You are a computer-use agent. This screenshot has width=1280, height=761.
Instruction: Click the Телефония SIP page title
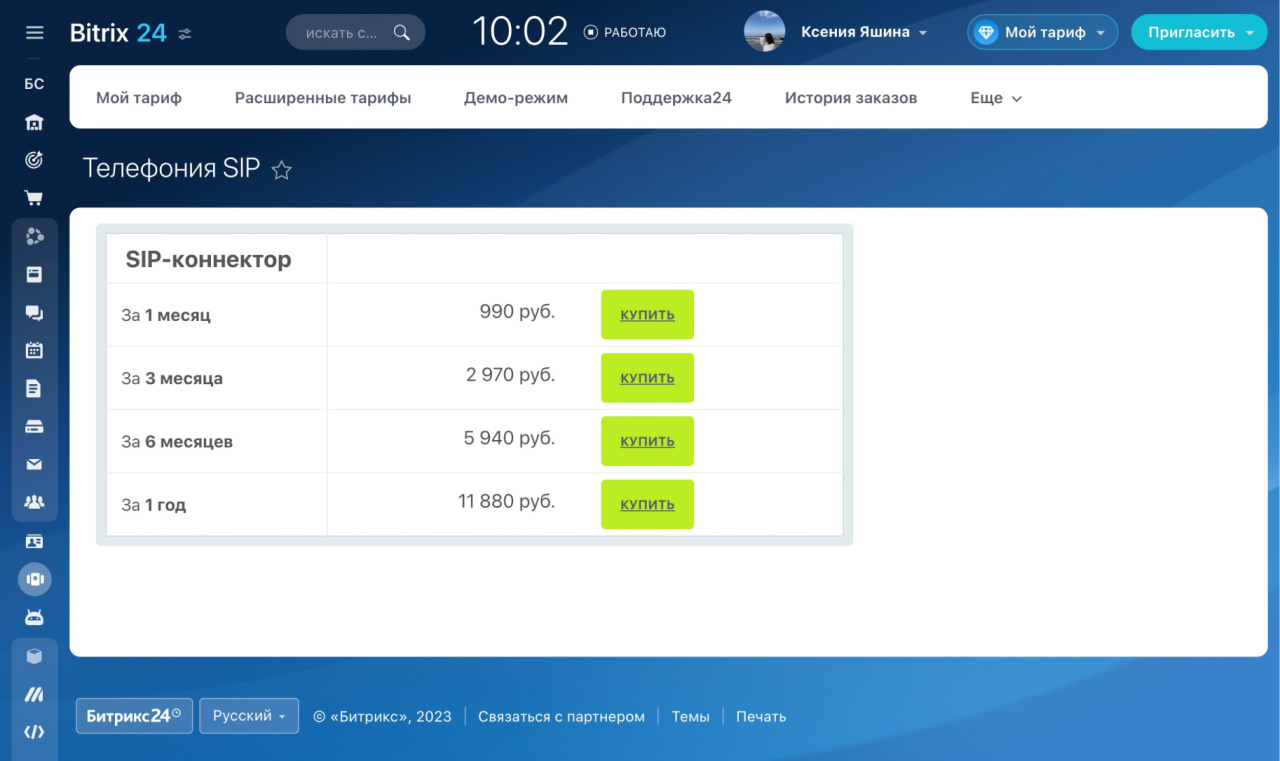click(171, 168)
